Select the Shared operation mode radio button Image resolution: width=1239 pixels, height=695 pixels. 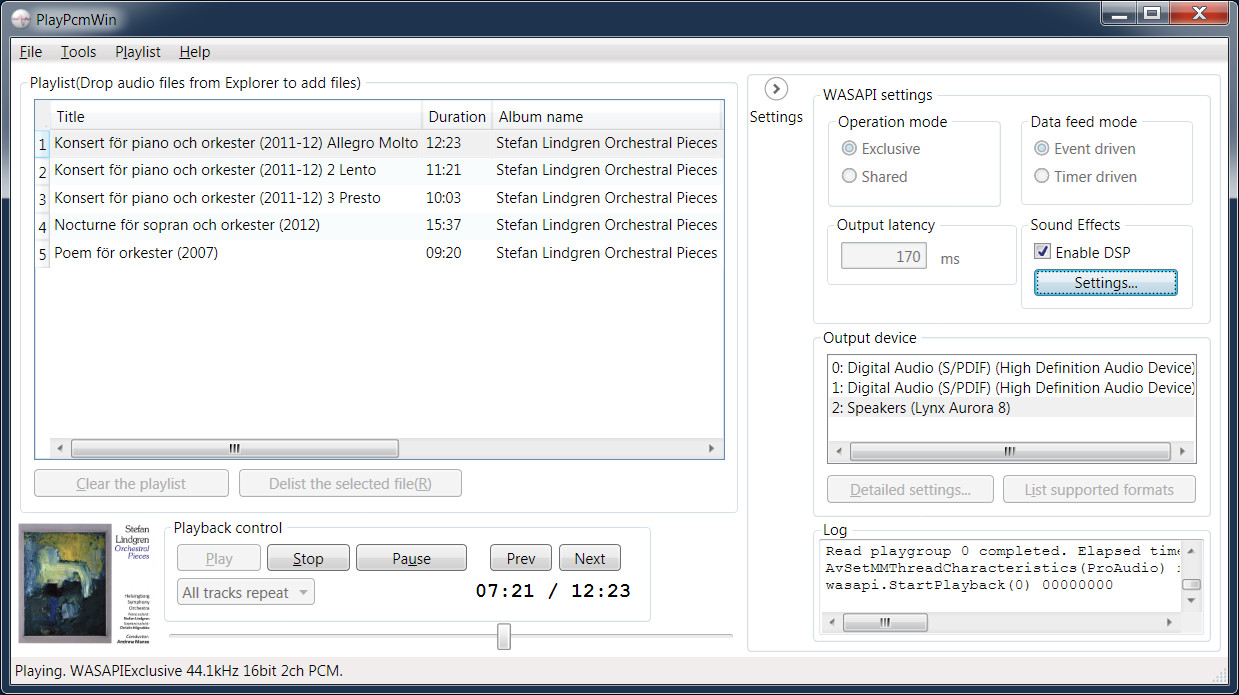[x=849, y=176]
